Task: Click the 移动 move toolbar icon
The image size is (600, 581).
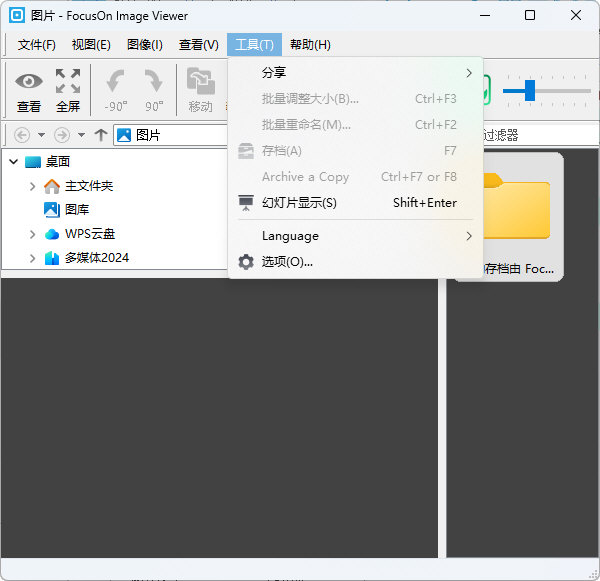Action: [201, 81]
